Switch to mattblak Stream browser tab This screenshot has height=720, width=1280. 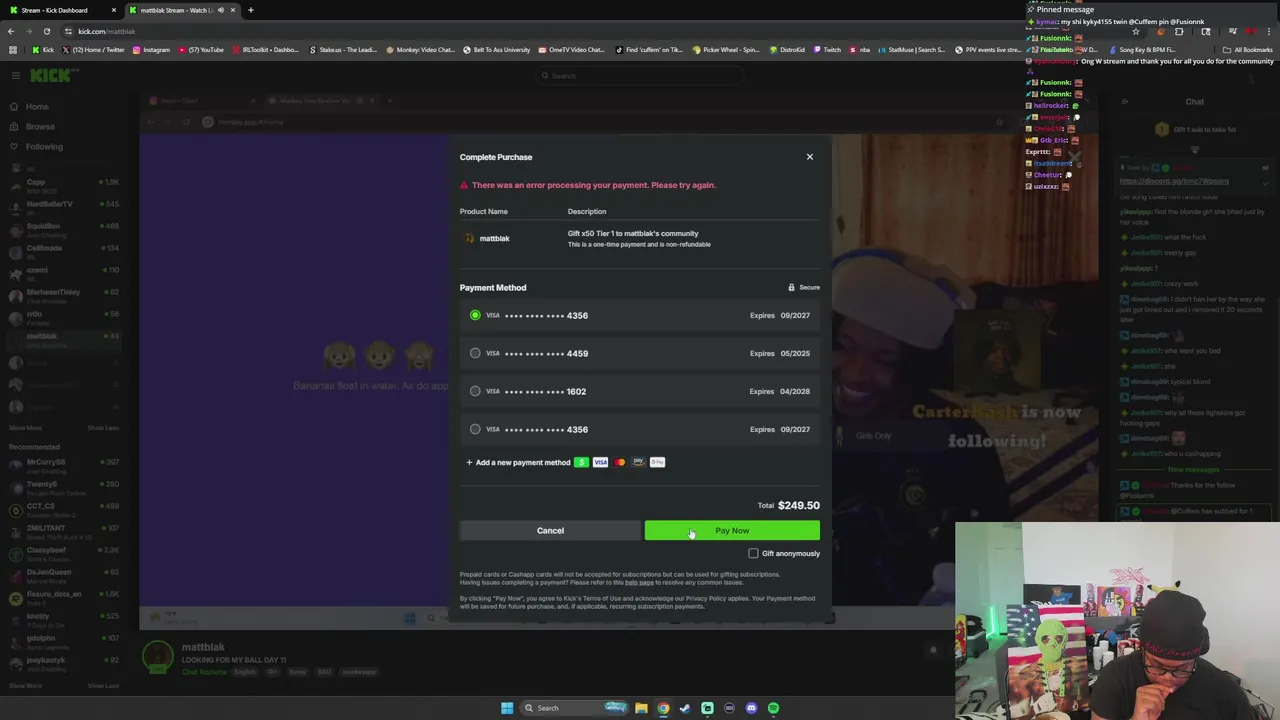[181, 10]
